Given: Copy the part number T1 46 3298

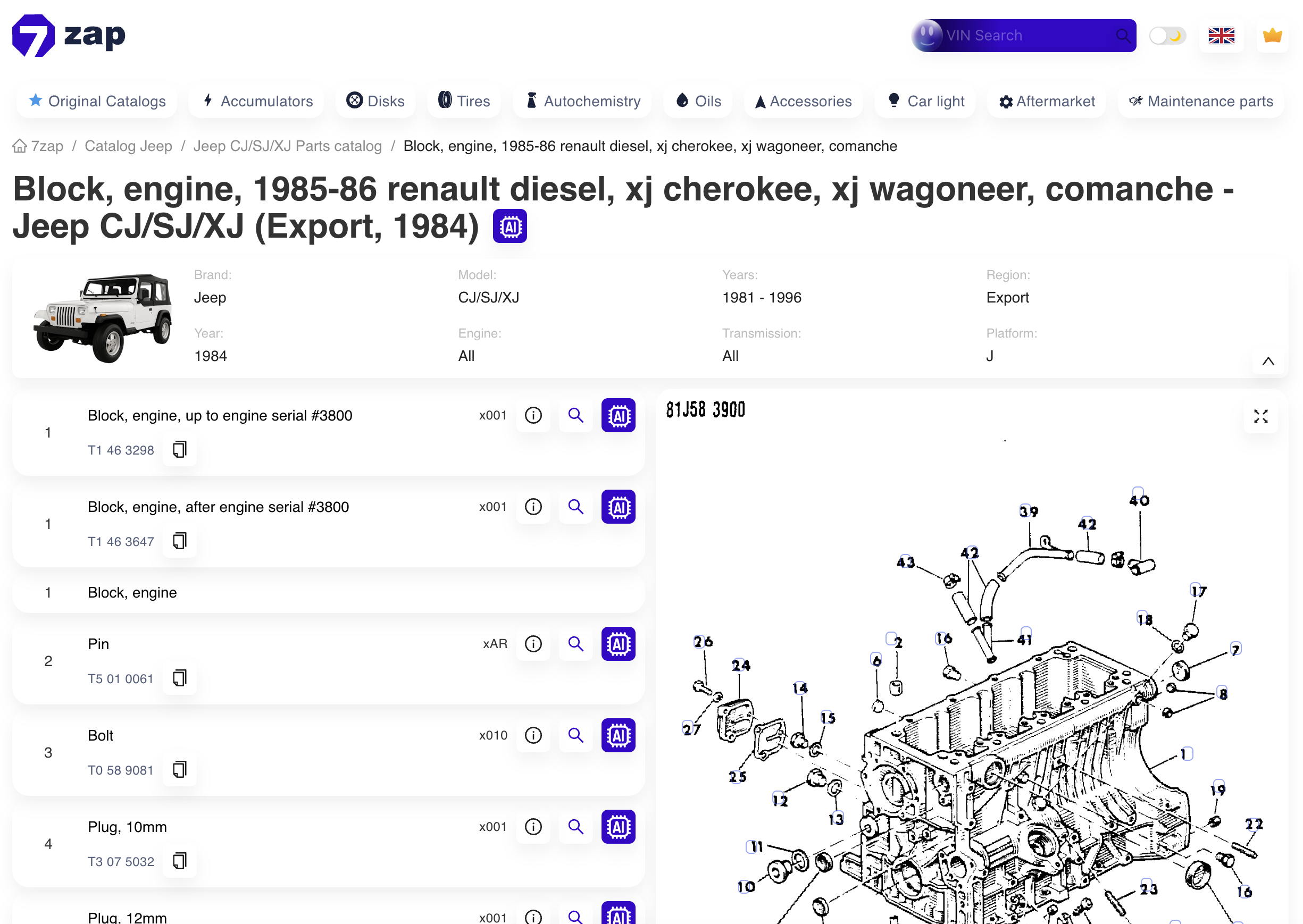Looking at the screenshot, I should tap(179, 449).
